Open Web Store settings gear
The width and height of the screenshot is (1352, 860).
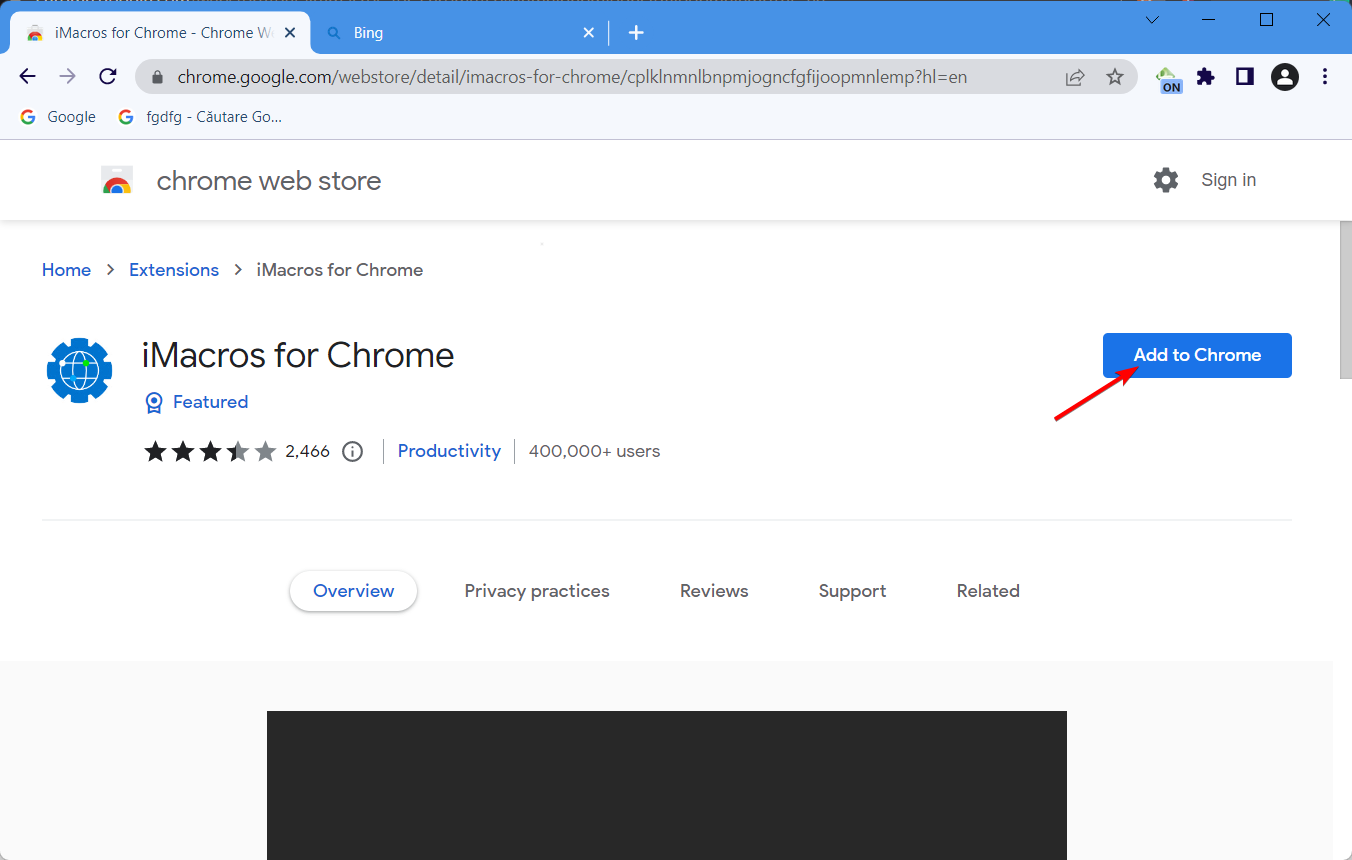pos(1166,180)
